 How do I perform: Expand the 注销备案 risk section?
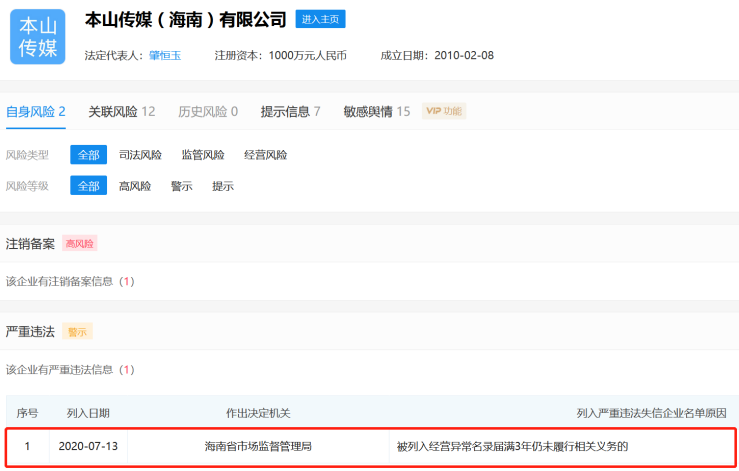[31, 243]
